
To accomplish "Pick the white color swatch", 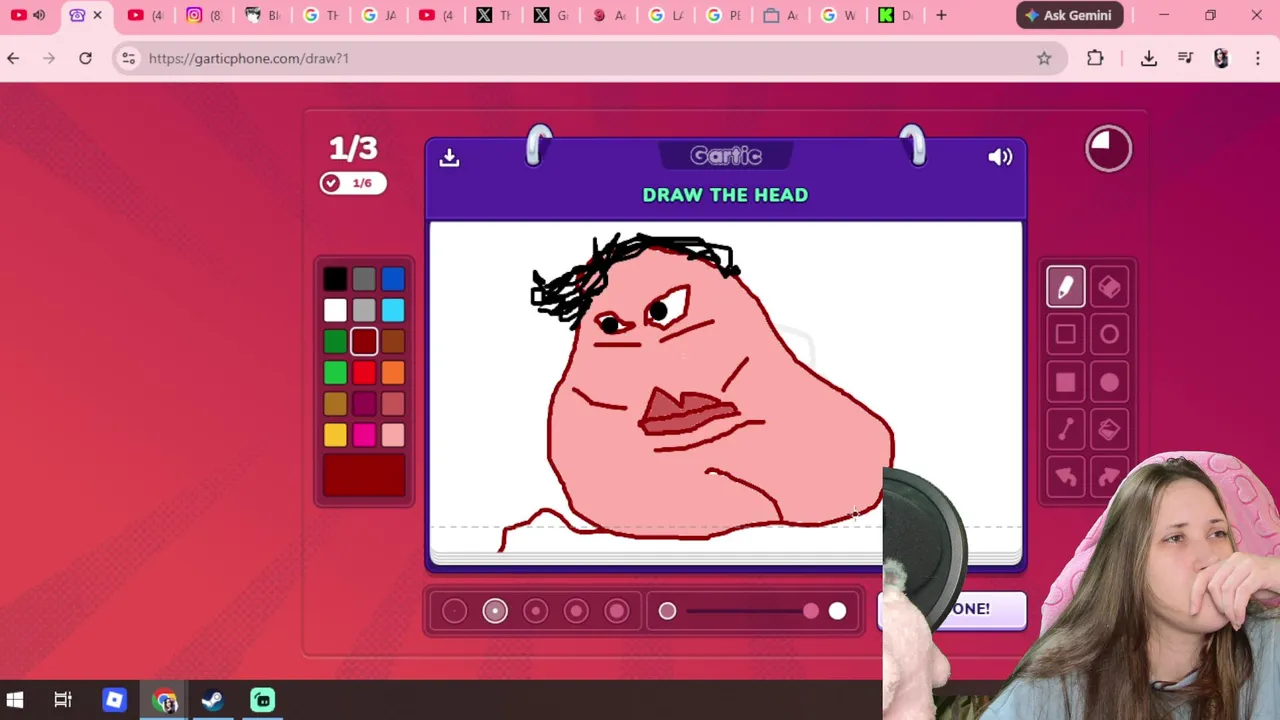I will point(335,310).
